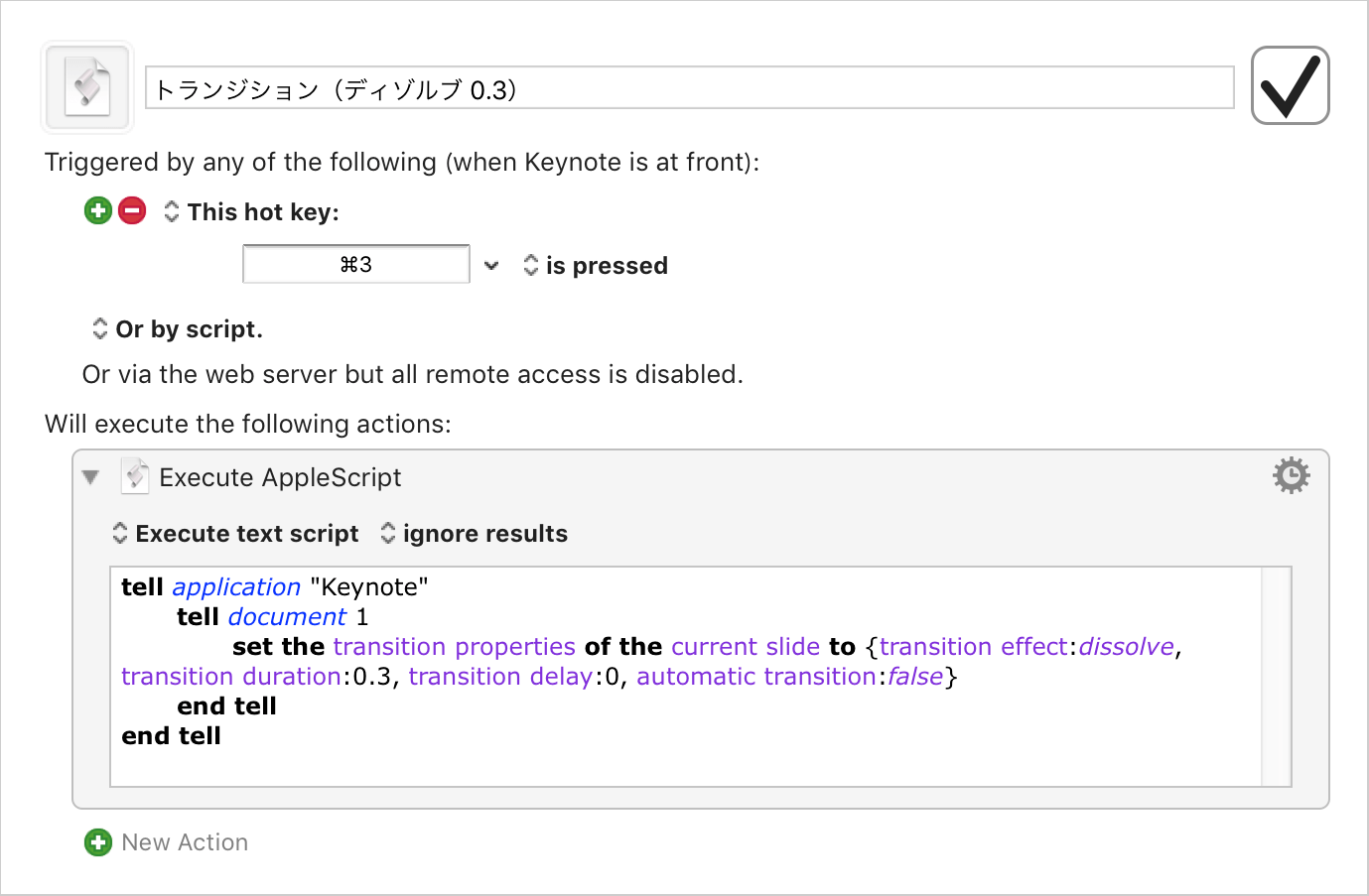Open the 'Or by script' options popup
The height and width of the screenshot is (896, 1369).
[178, 329]
